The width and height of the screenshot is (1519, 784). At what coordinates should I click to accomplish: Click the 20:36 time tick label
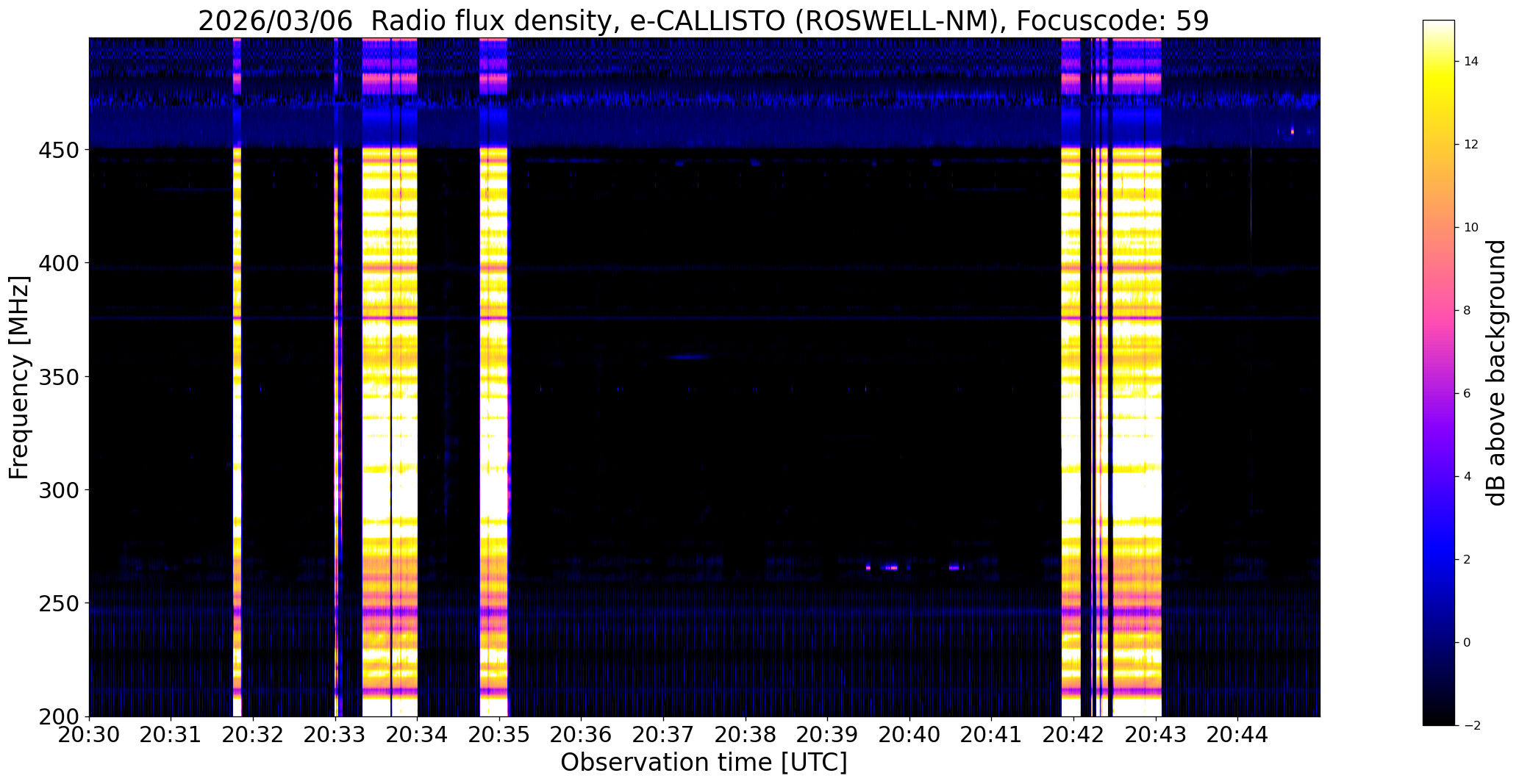(582, 734)
